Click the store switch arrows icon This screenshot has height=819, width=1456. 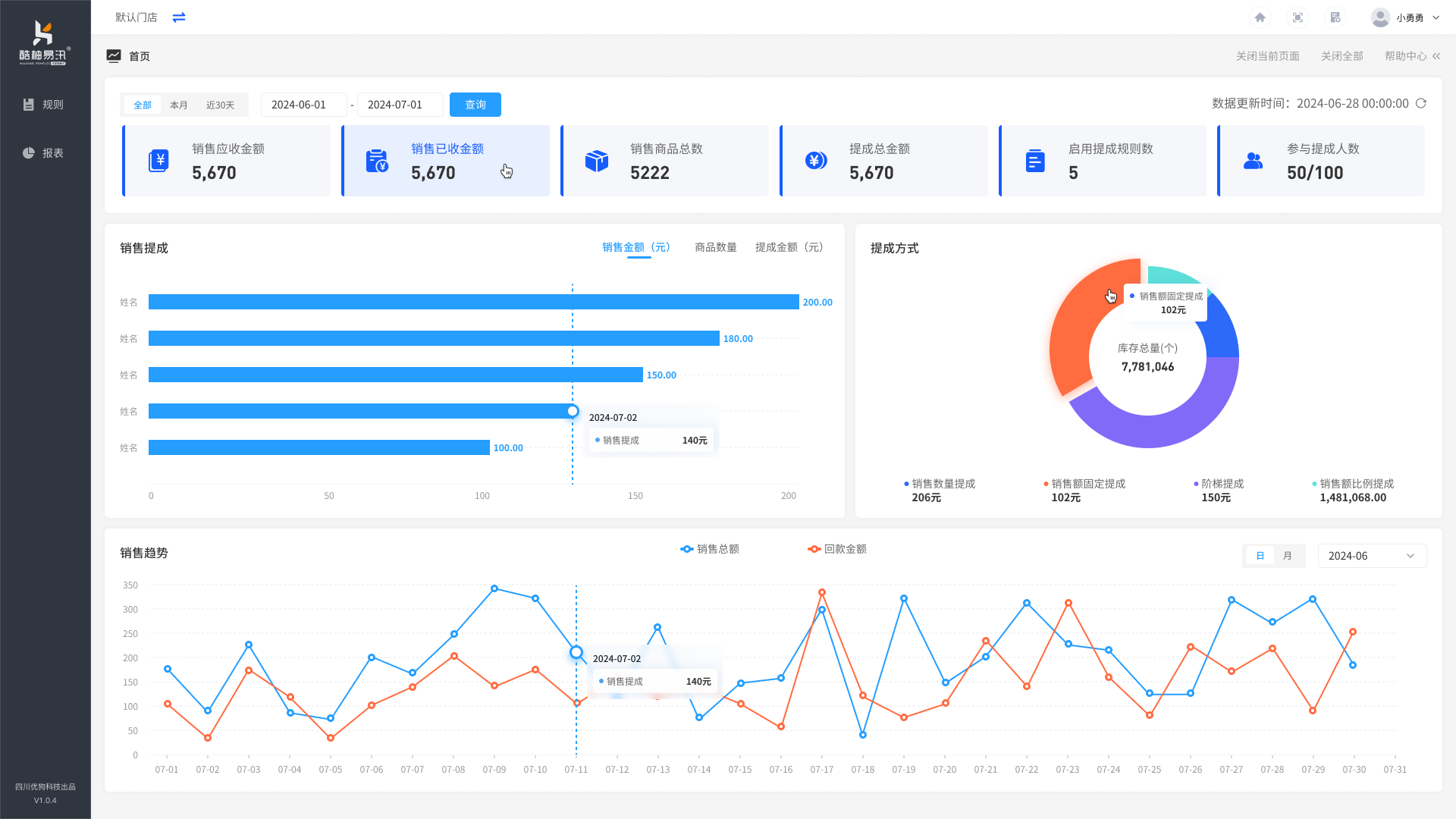179,17
